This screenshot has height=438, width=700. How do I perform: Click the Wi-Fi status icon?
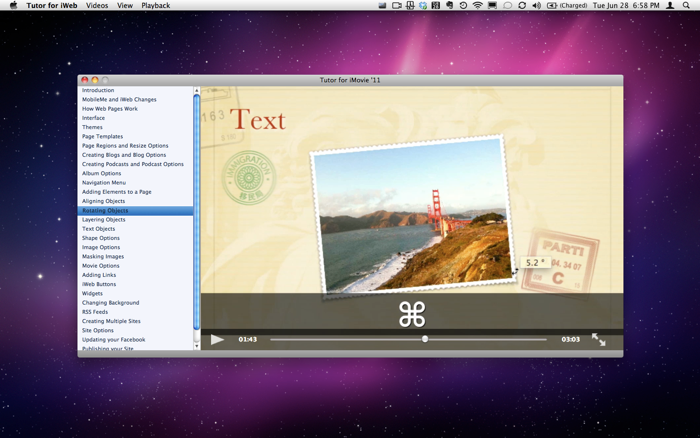tap(477, 6)
